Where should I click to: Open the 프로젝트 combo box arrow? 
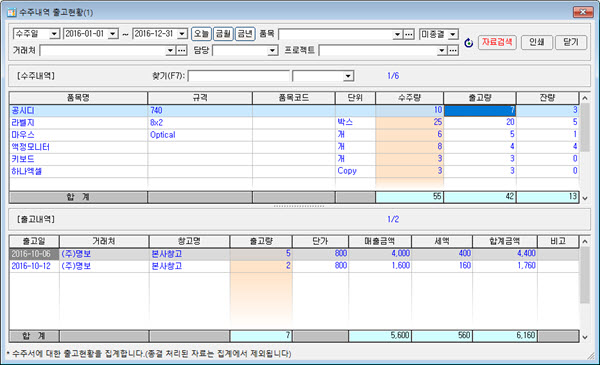point(442,51)
